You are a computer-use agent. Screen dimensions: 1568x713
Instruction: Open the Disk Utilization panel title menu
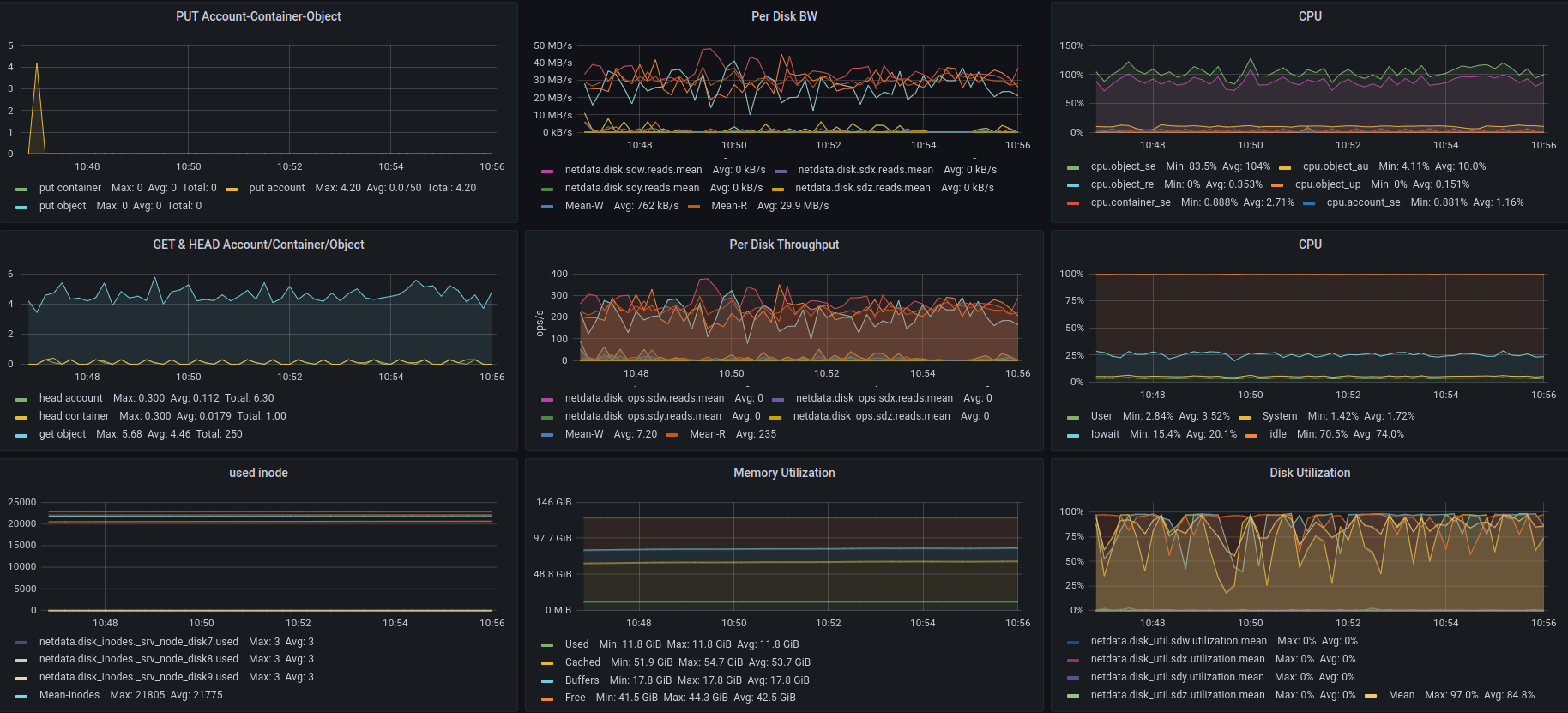click(x=1310, y=473)
